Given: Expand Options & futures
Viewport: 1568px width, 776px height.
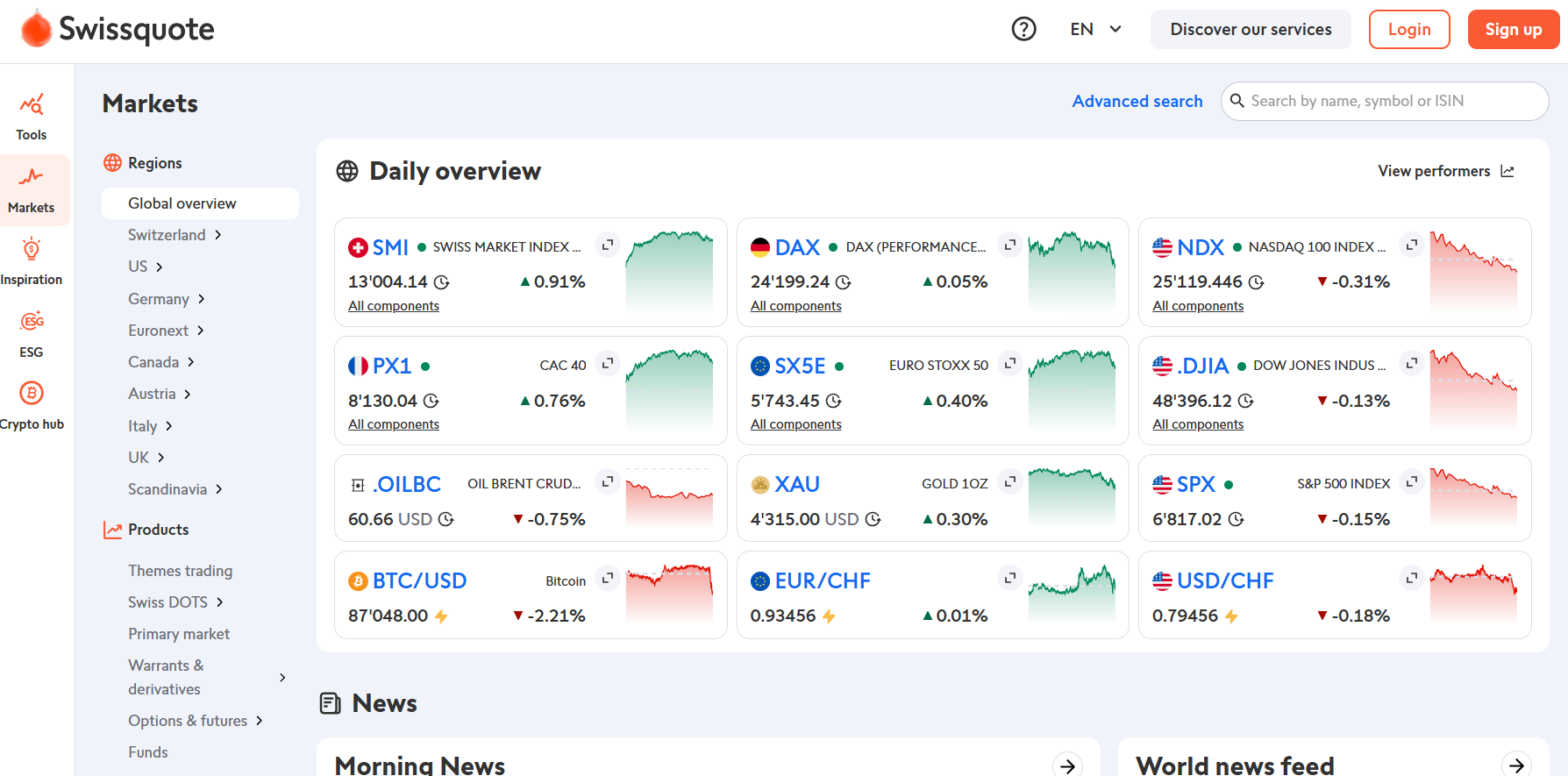Looking at the screenshot, I should [x=259, y=721].
